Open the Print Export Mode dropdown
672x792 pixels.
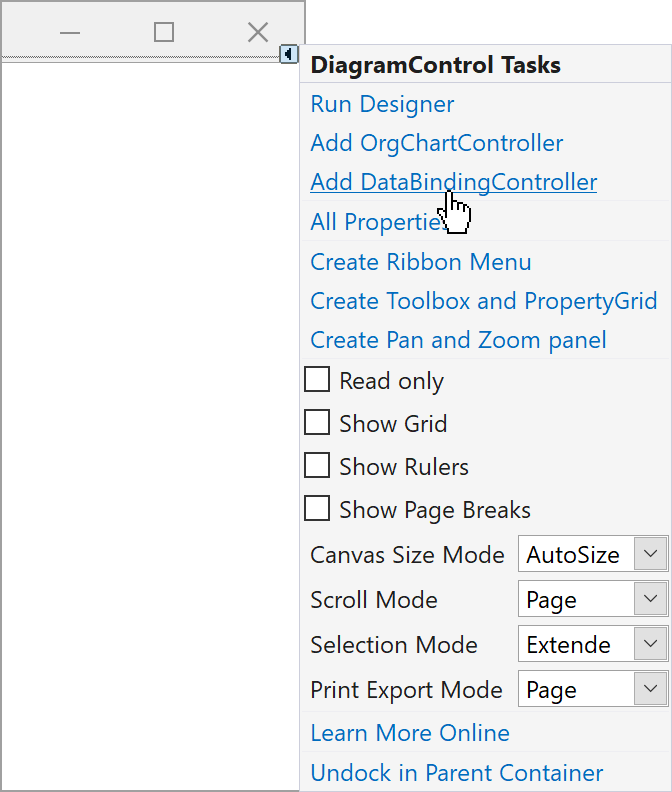[x=651, y=689]
